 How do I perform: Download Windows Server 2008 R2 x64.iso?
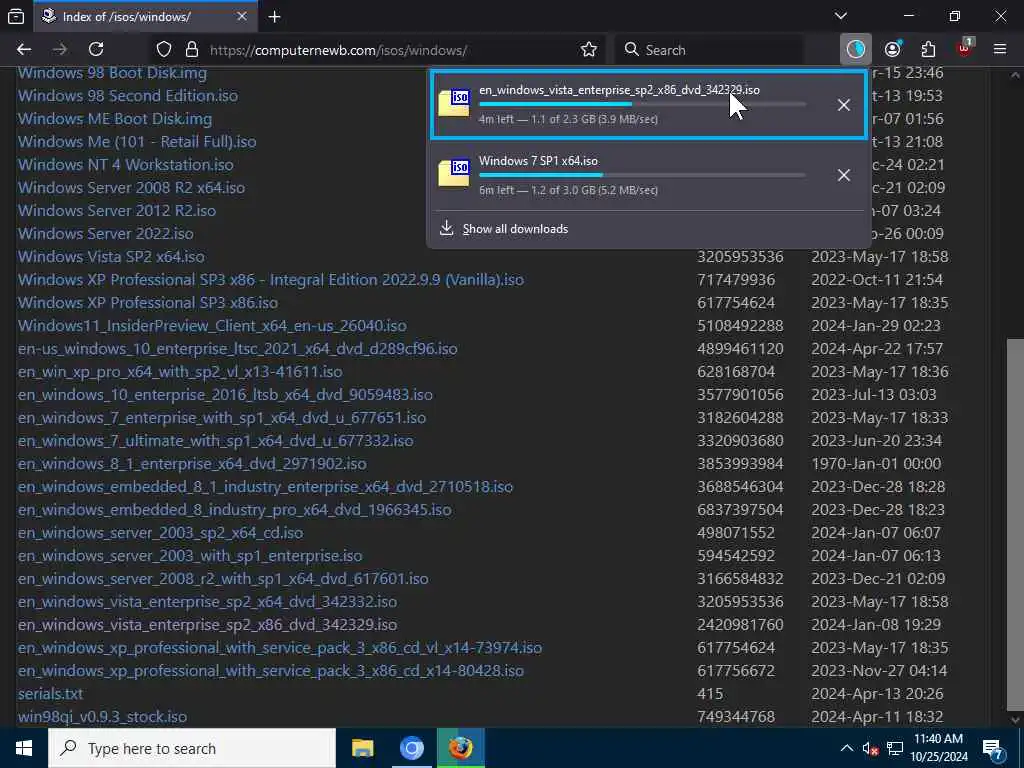pyautogui.click(x=131, y=188)
